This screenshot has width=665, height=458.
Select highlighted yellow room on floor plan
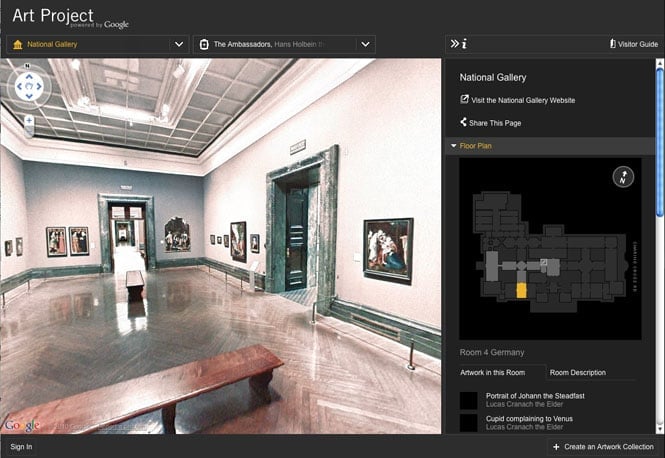(521, 290)
